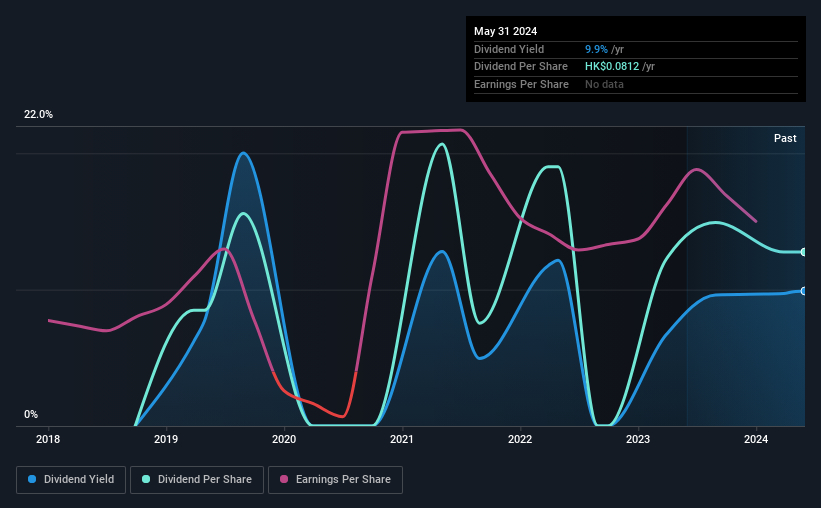This screenshot has width=821, height=508.
Task: Select the 2022 x-axis label
Action: tap(520, 439)
